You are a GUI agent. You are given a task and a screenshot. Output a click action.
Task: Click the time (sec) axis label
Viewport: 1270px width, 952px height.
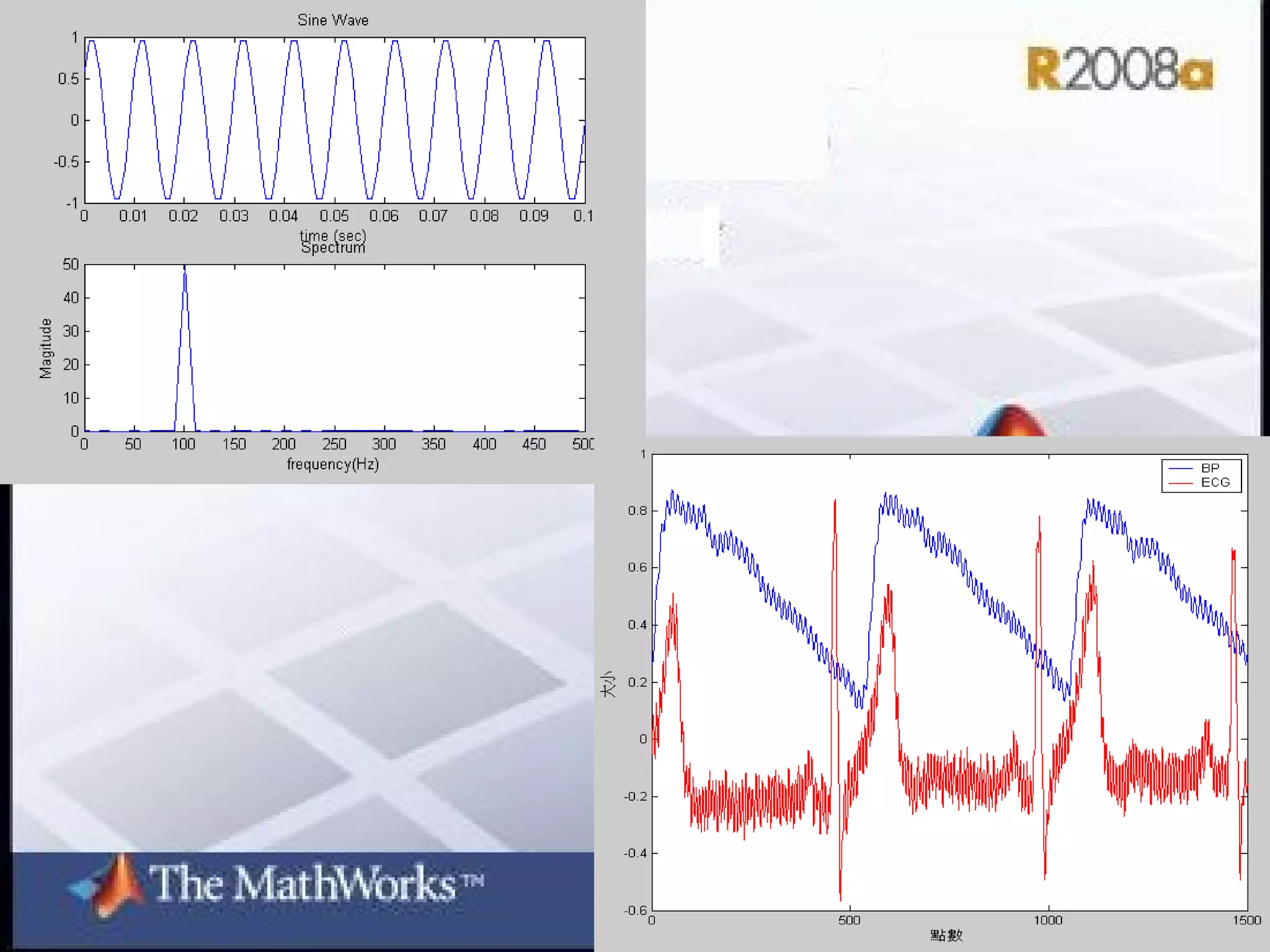(333, 235)
